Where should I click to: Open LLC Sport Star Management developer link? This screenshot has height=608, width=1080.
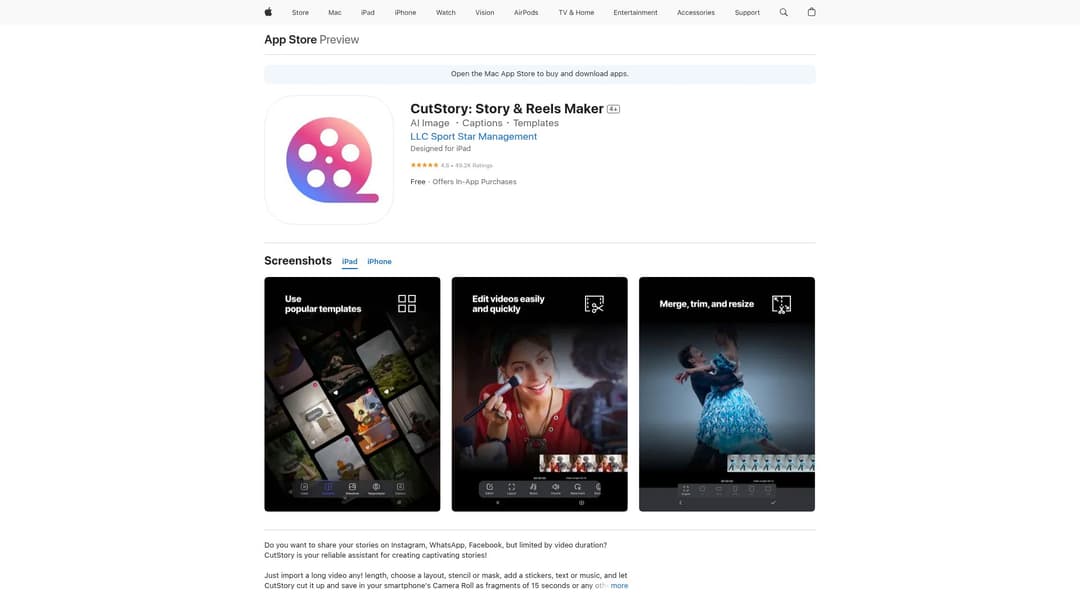(474, 136)
